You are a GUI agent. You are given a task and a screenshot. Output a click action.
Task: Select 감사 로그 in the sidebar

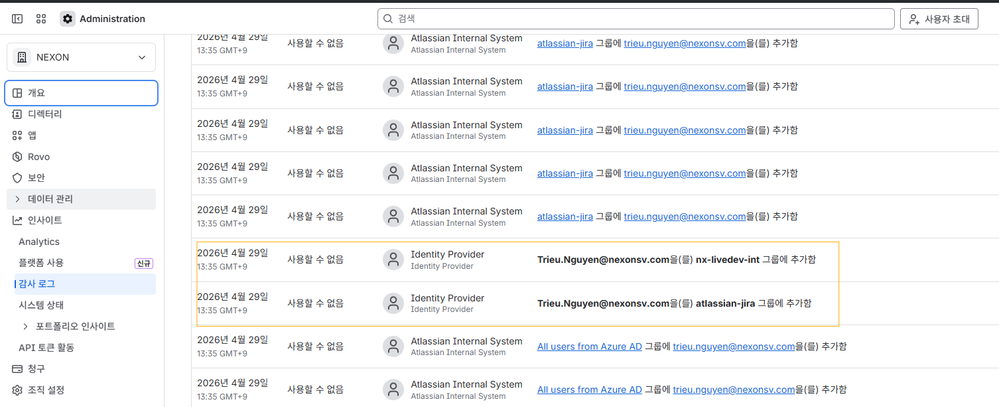tap(85, 284)
